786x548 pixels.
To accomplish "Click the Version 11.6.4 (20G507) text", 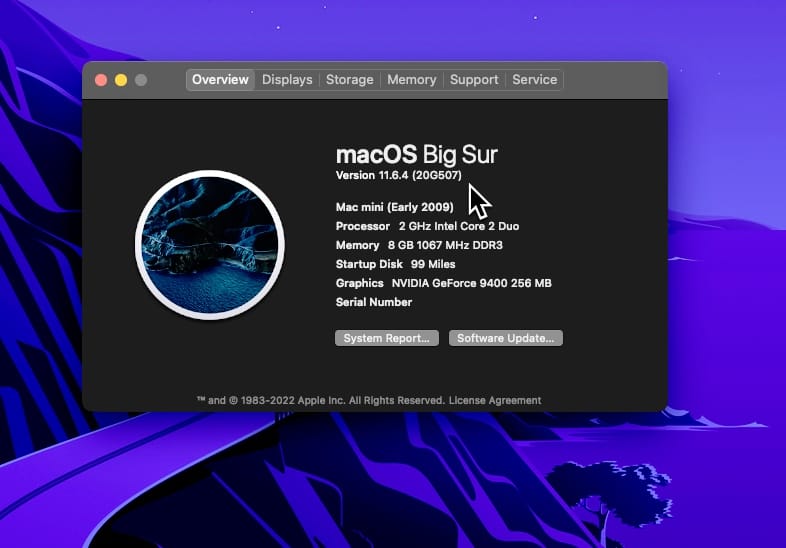I will (399, 175).
